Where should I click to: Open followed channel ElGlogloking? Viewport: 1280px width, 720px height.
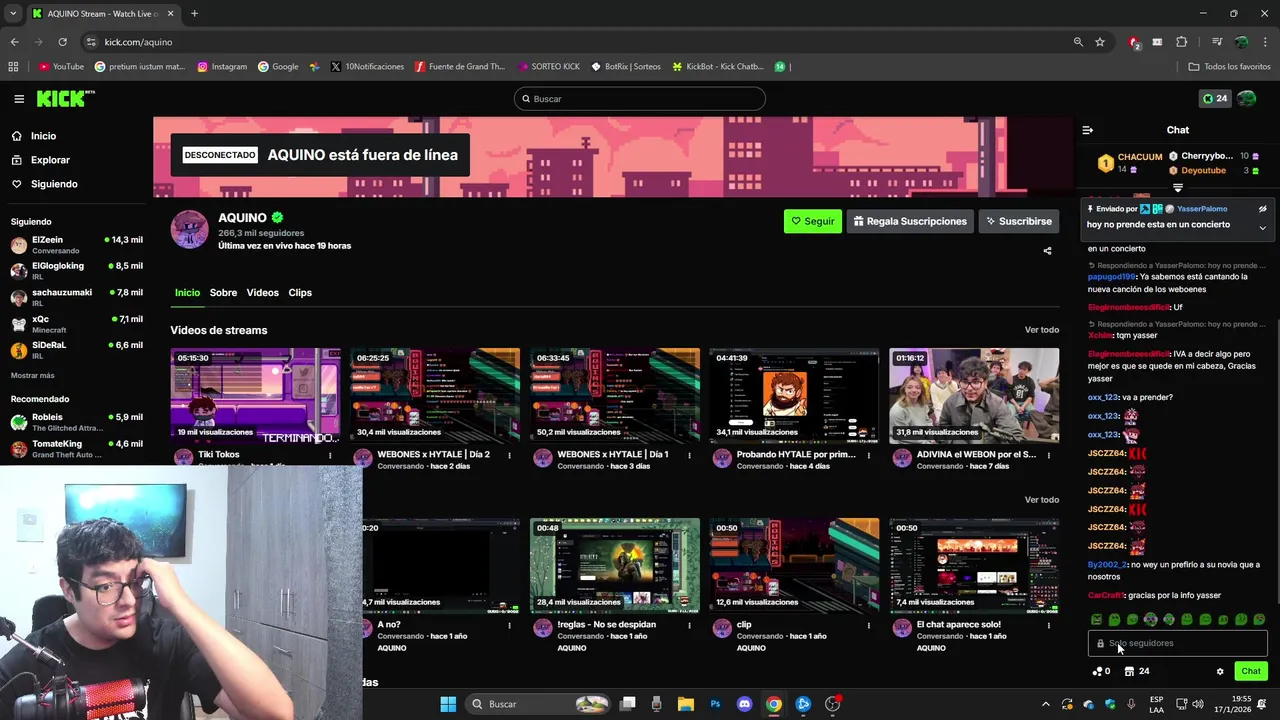(76, 271)
